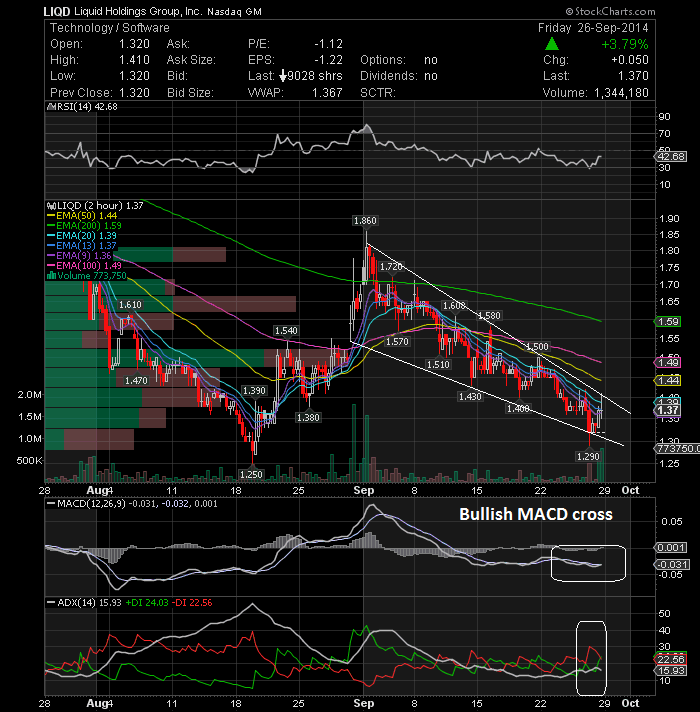Click the -0.031 MACD axis tag

(672, 564)
